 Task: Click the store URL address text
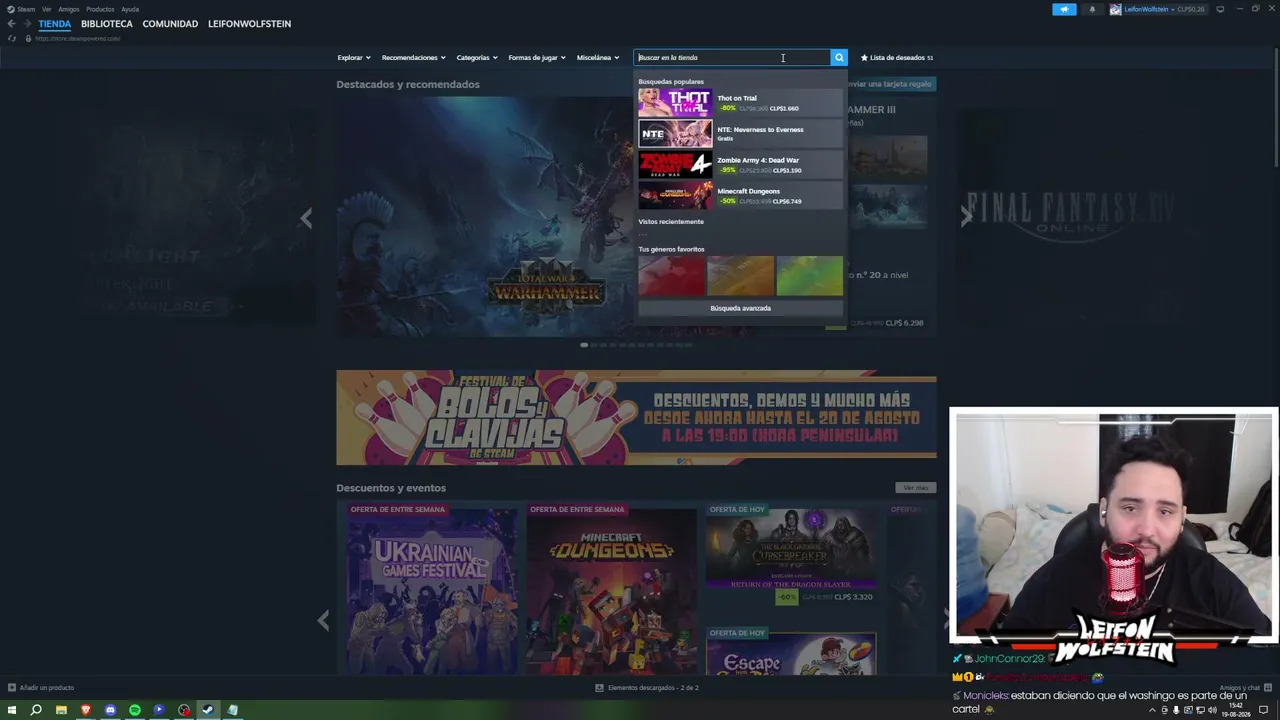[78, 38]
